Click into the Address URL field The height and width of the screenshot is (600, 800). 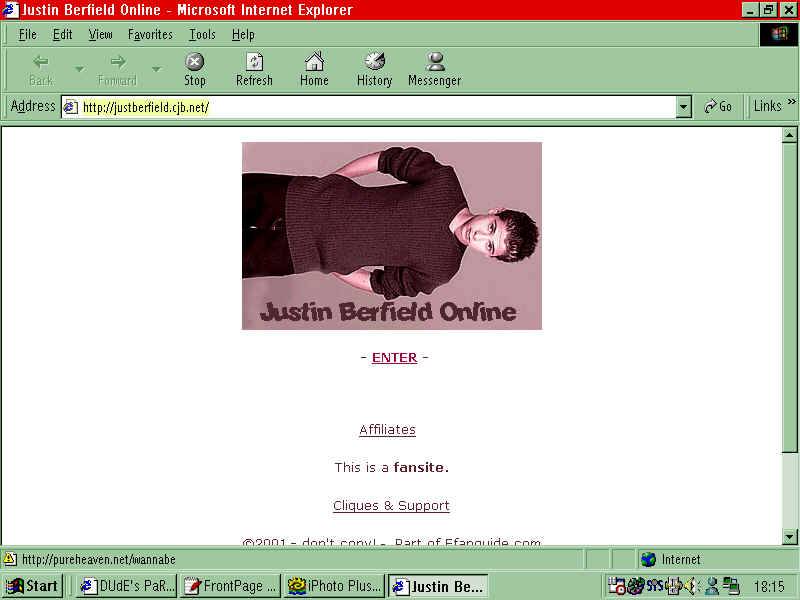pyautogui.click(x=378, y=107)
